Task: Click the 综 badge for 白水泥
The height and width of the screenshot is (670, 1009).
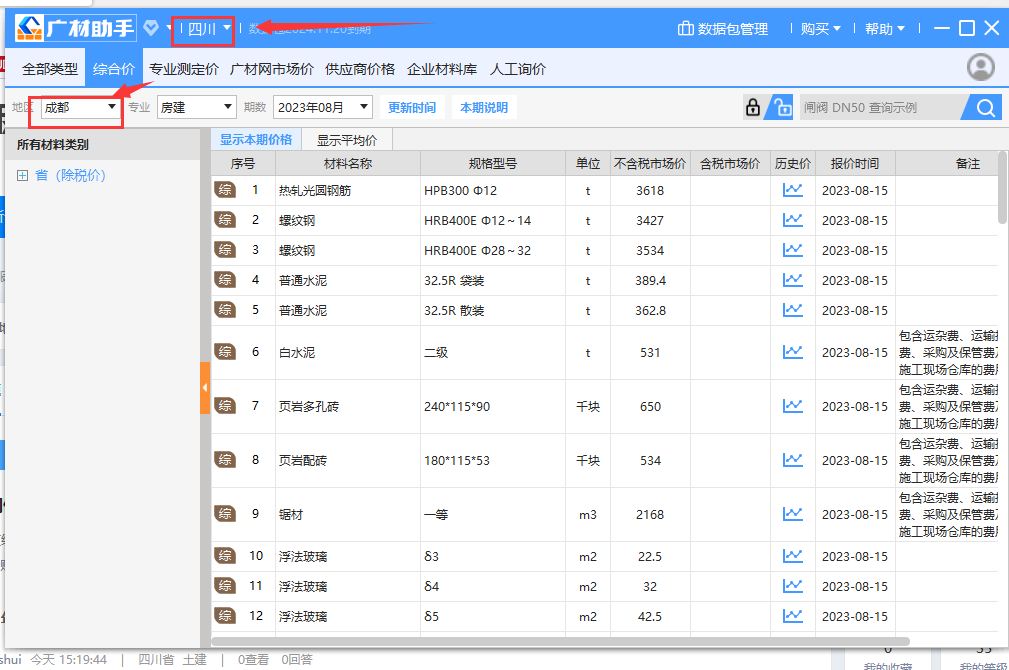Action: point(225,351)
